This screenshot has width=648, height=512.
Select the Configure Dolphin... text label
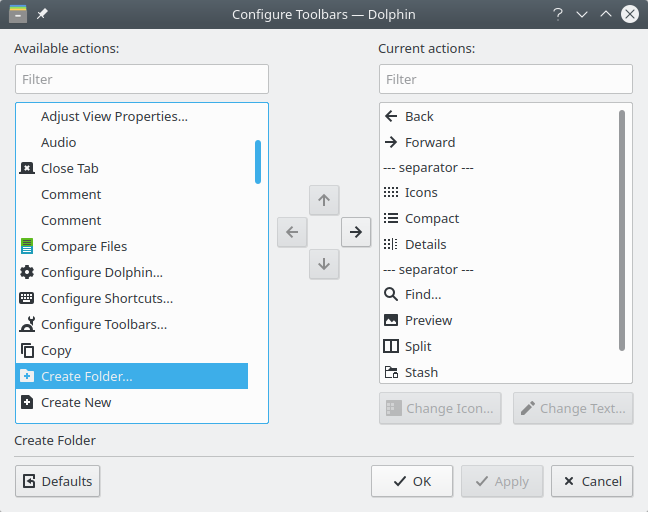pyautogui.click(x=102, y=272)
